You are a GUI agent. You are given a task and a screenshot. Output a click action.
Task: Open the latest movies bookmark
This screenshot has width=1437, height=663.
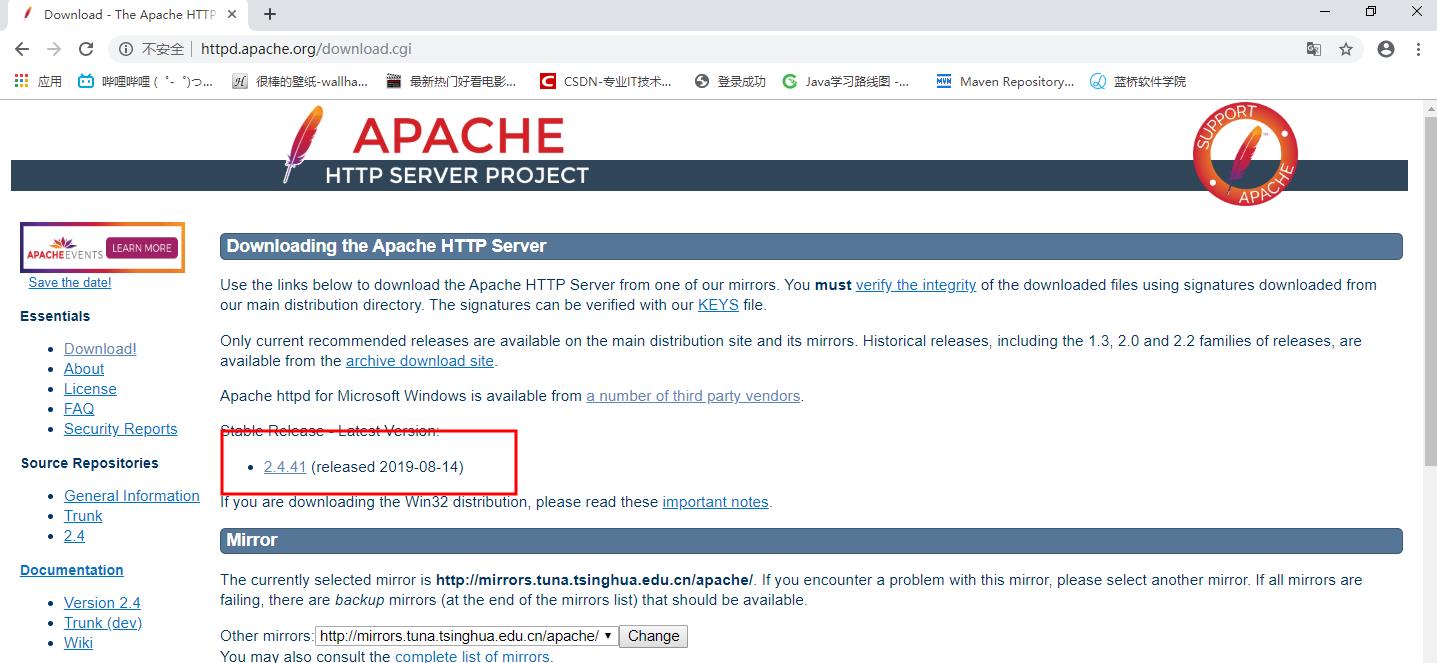pos(452,81)
